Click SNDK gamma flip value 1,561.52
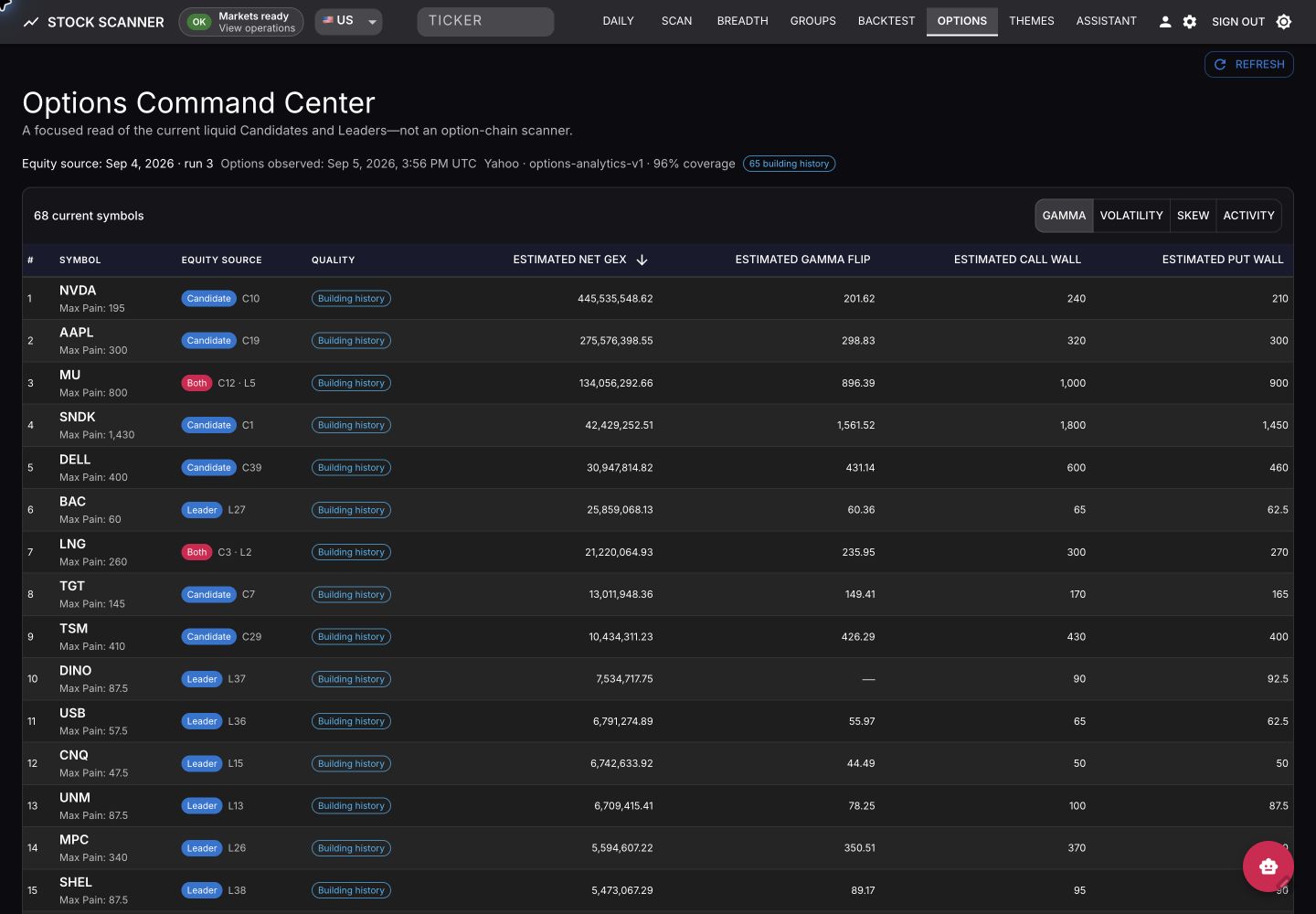The height and width of the screenshot is (914, 1316). (856, 425)
